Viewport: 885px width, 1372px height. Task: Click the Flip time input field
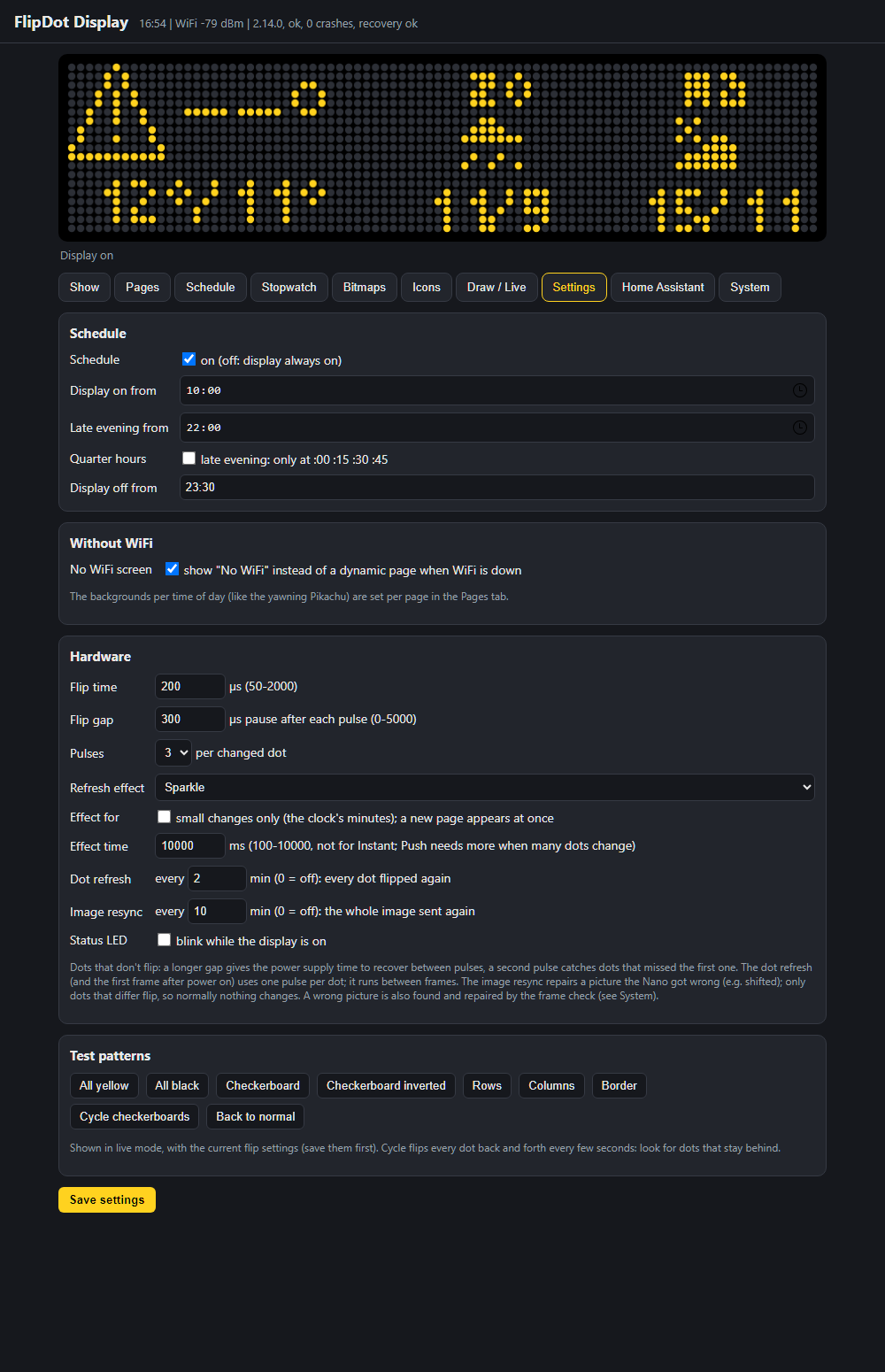tap(190, 686)
